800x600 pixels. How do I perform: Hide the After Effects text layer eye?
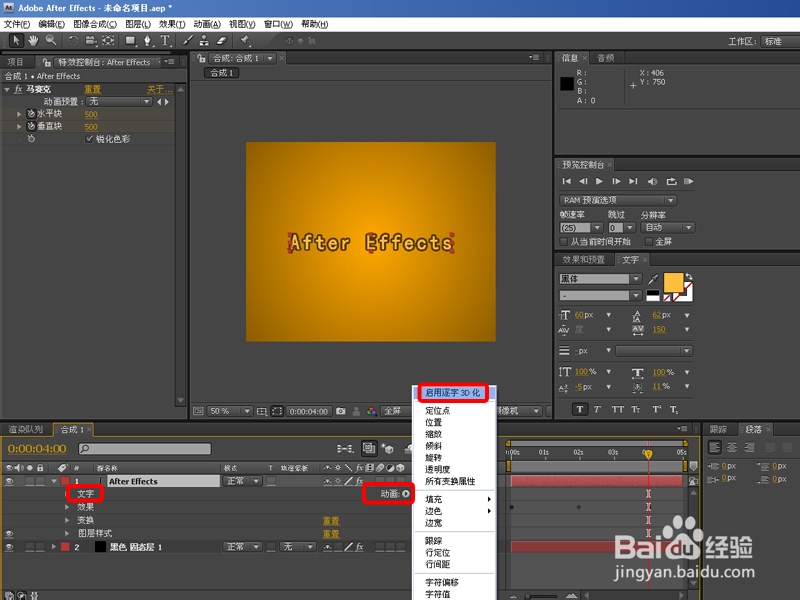(x=9, y=481)
